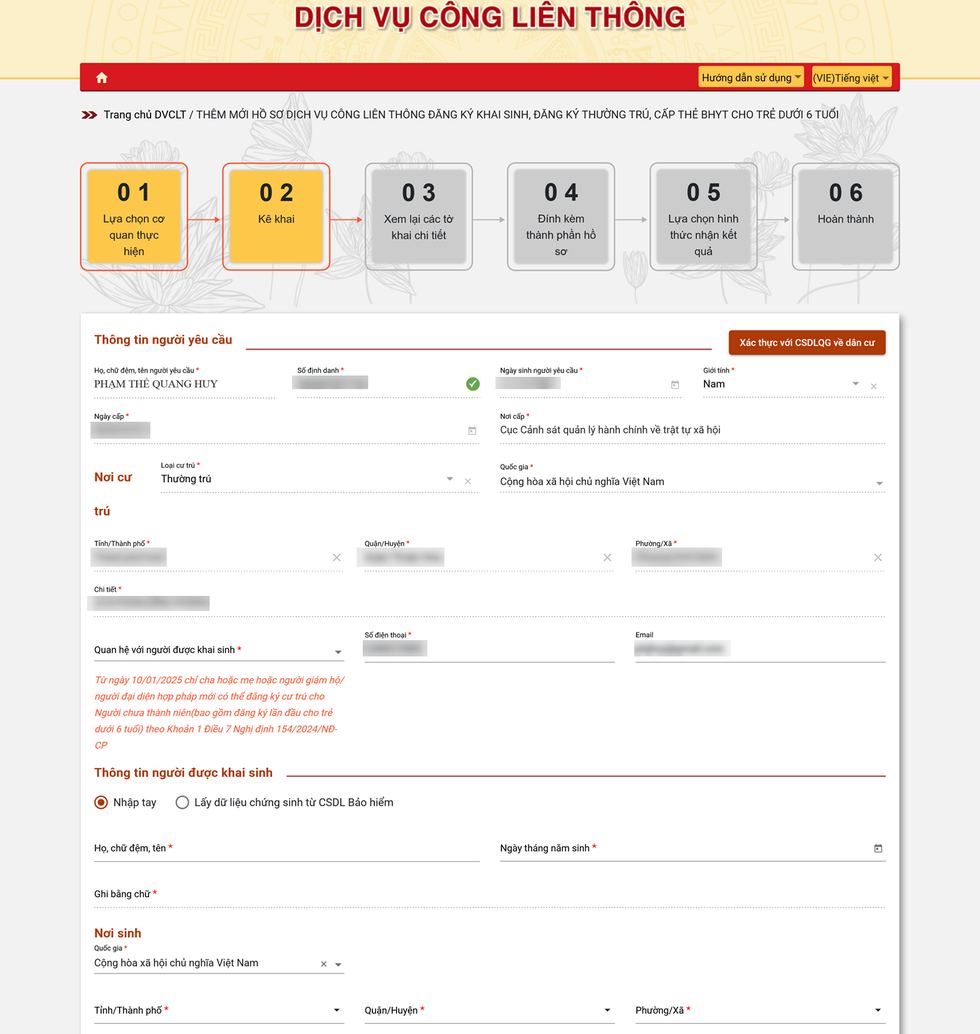Clear the residence Quận/Huyện value

pyautogui.click(x=607, y=558)
